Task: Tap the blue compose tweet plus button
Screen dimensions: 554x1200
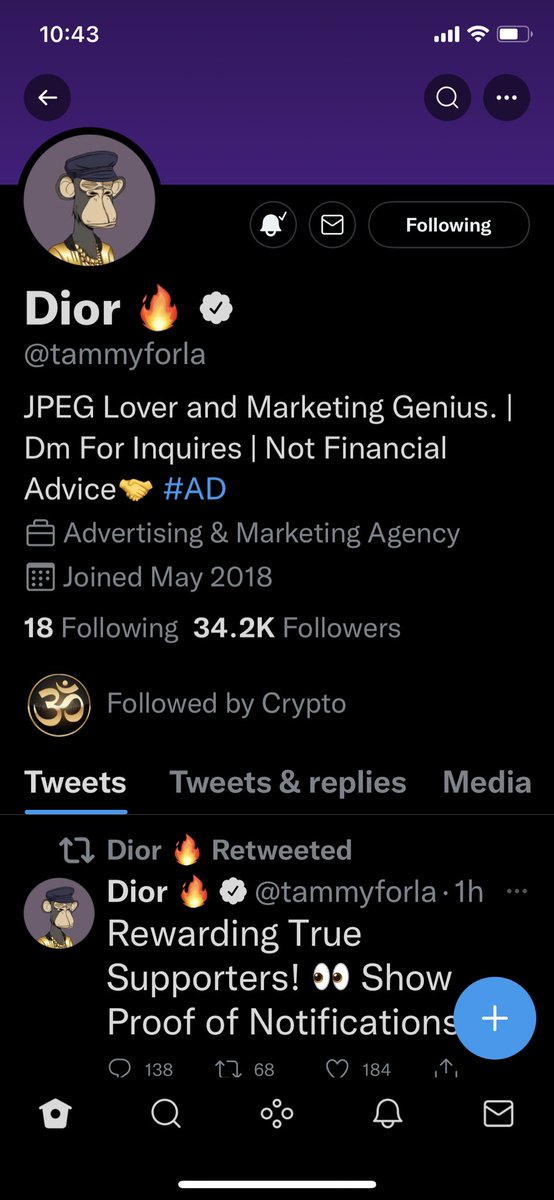Action: pos(495,1018)
